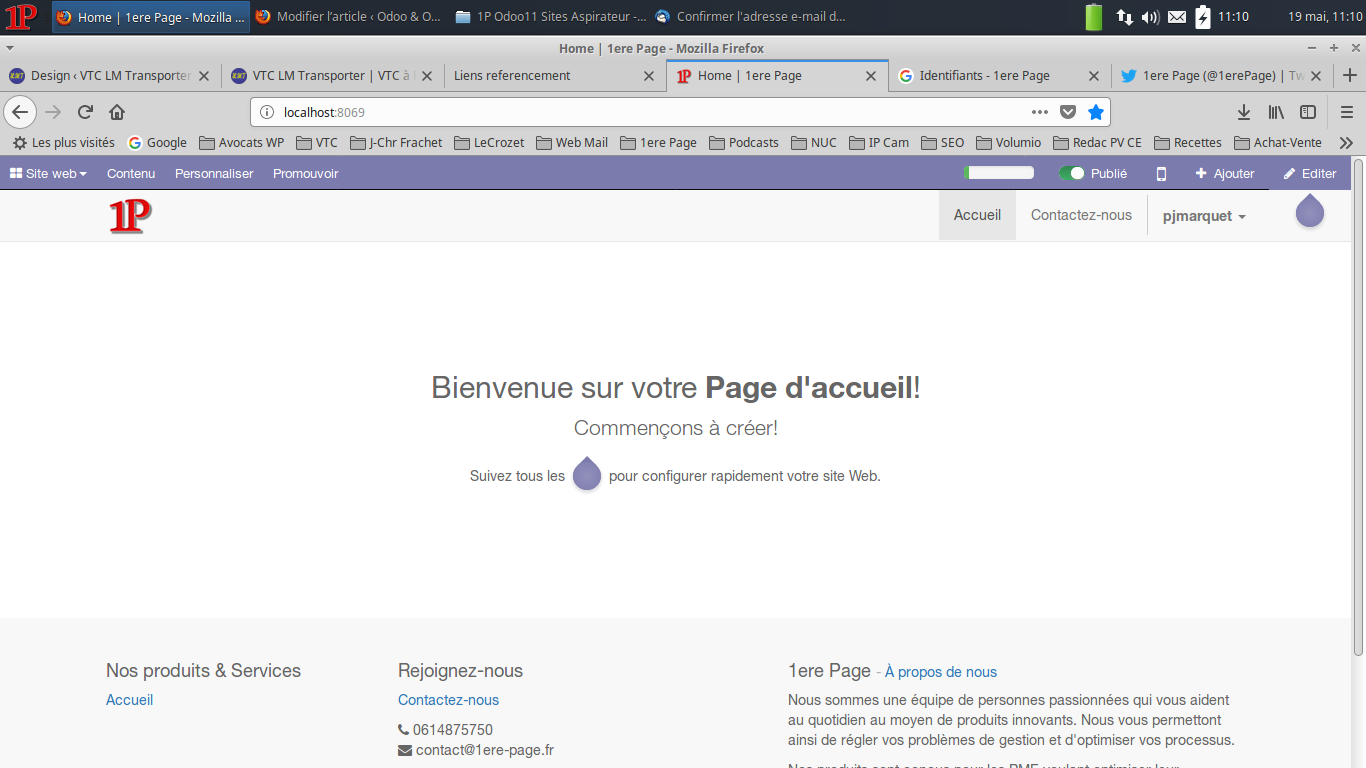Open page actions three-dot menu
Screen dimensions: 1366x768
pos(1040,112)
